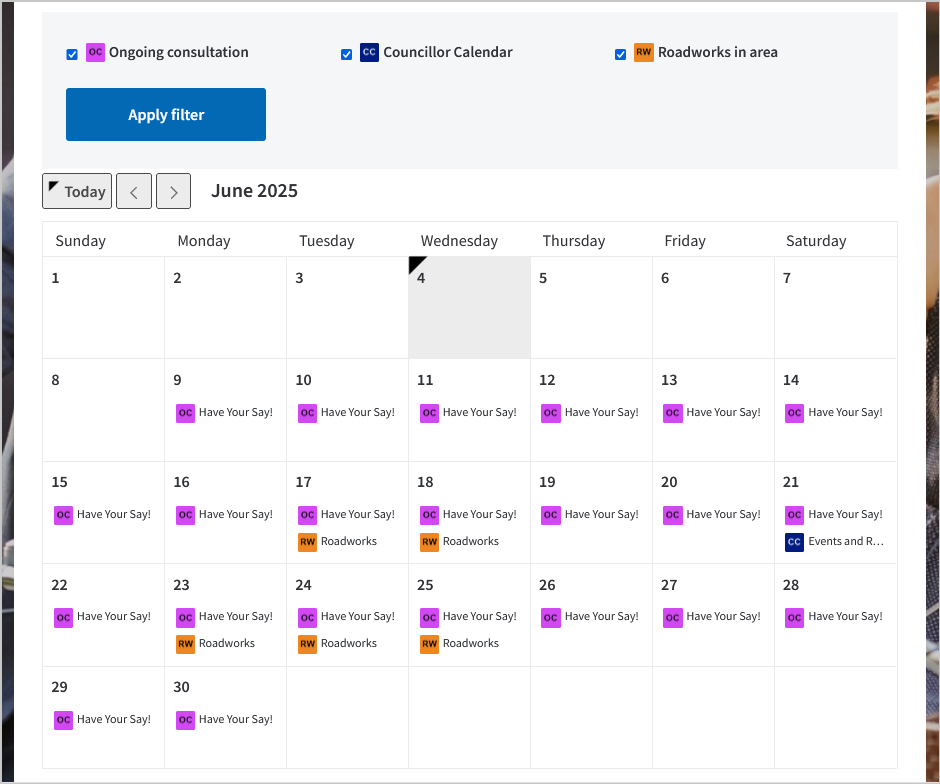
Task: Click the OC icon on June 9's Have Your Say event
Action: (185, 412)
